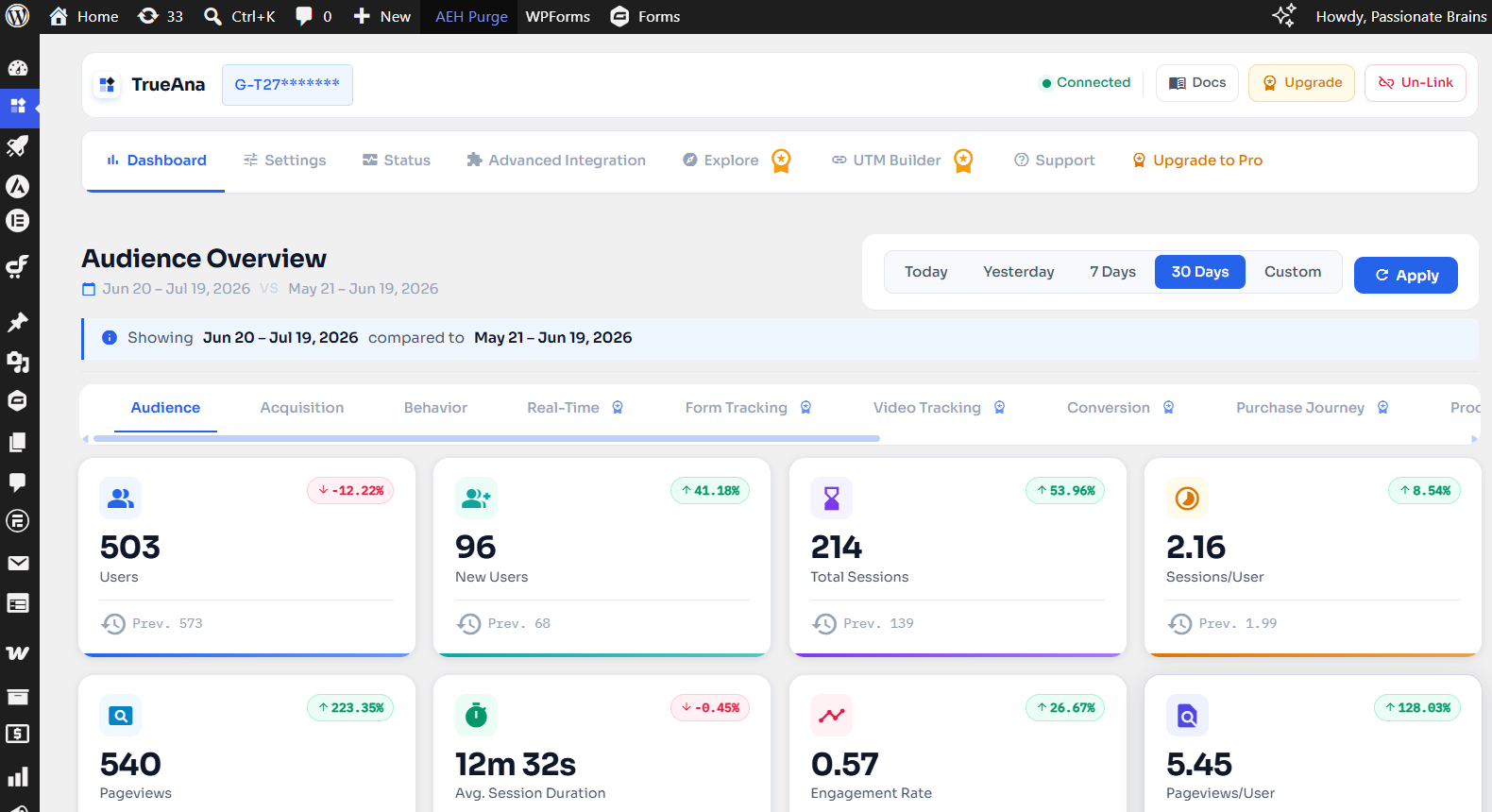Screen dimensions: 1492x812
Task: Open WordPress Dashboard gauge icon in sidebar
Action: 18,68
